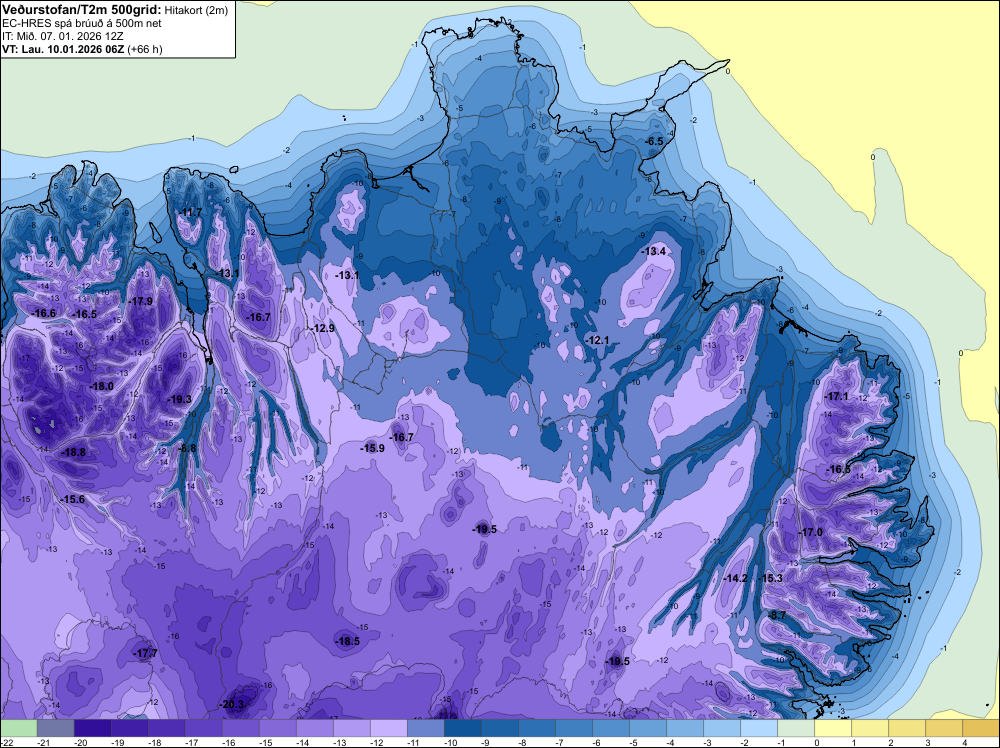
Task: Click the -13.4 temperature value
Action: click(654, 252)
